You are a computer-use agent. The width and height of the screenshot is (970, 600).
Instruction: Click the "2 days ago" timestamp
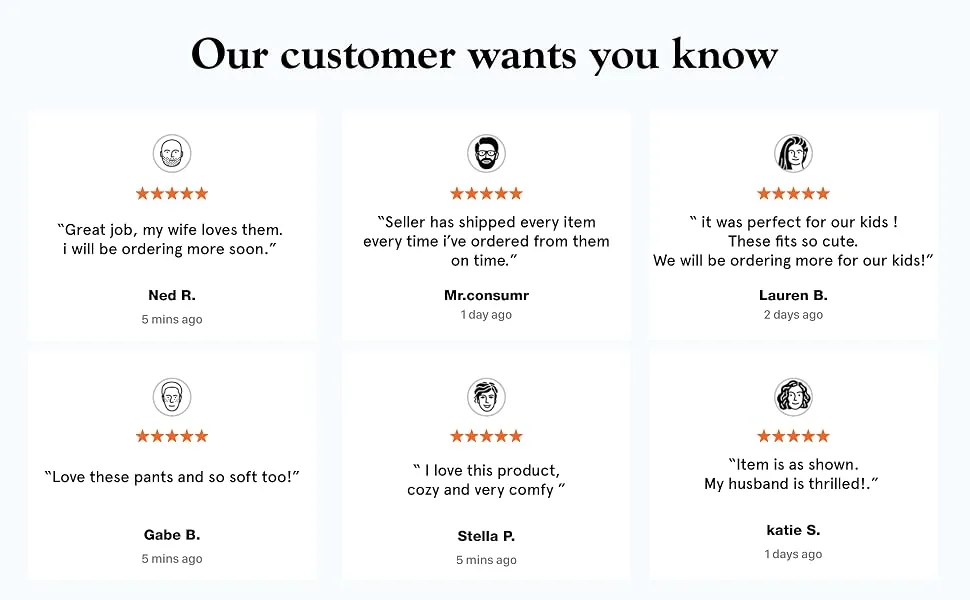(793, 314)
